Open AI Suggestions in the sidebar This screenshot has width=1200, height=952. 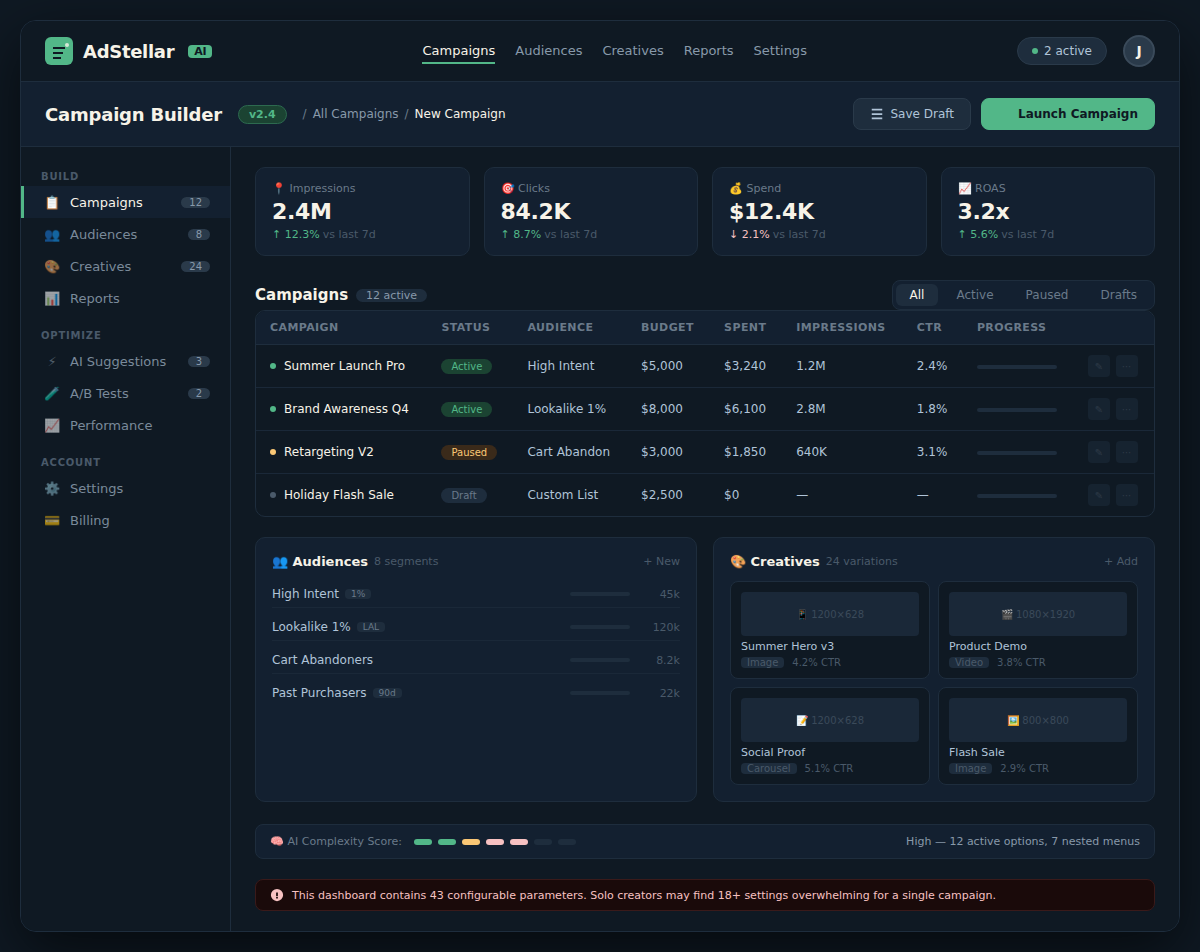[x=126, y=361]
